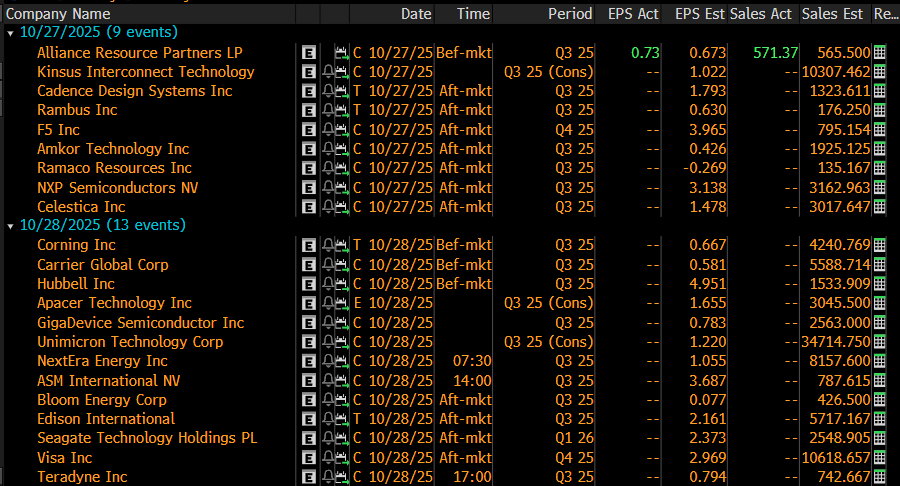The width and height of the screenshot is (900, 486).
Task: Click the alert bell for GigaDevice Semiconductor Inc
Action: [x=328, y=323]
